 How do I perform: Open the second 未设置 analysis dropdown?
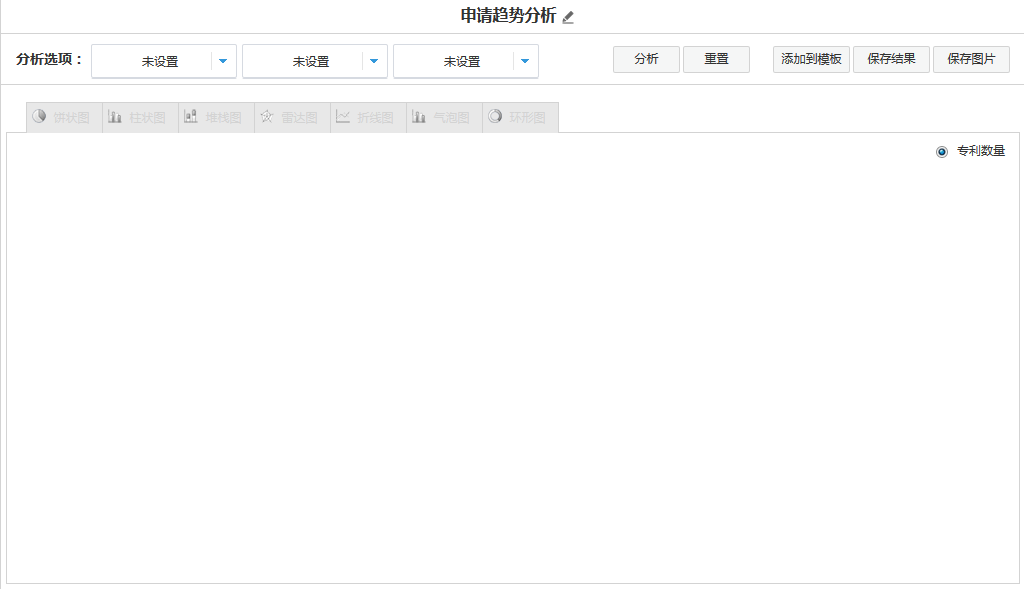(x=374, y=61)
